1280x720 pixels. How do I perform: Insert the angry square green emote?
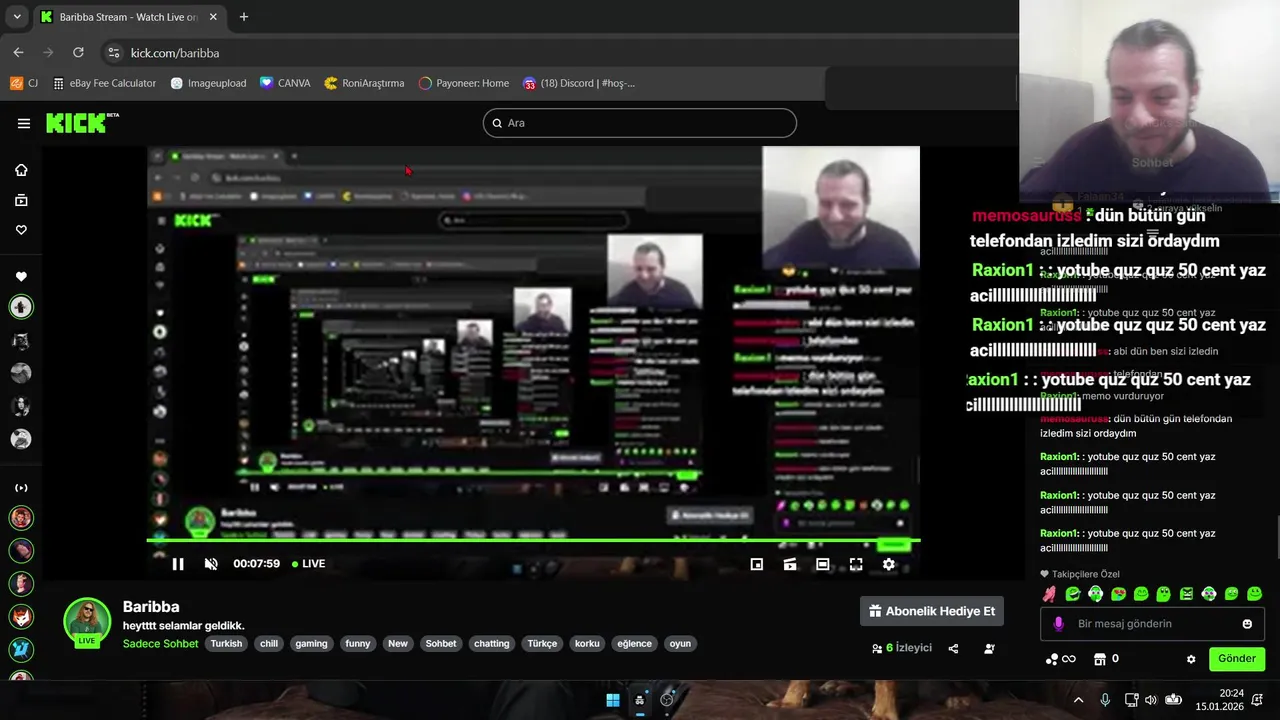click(1186, 594)
